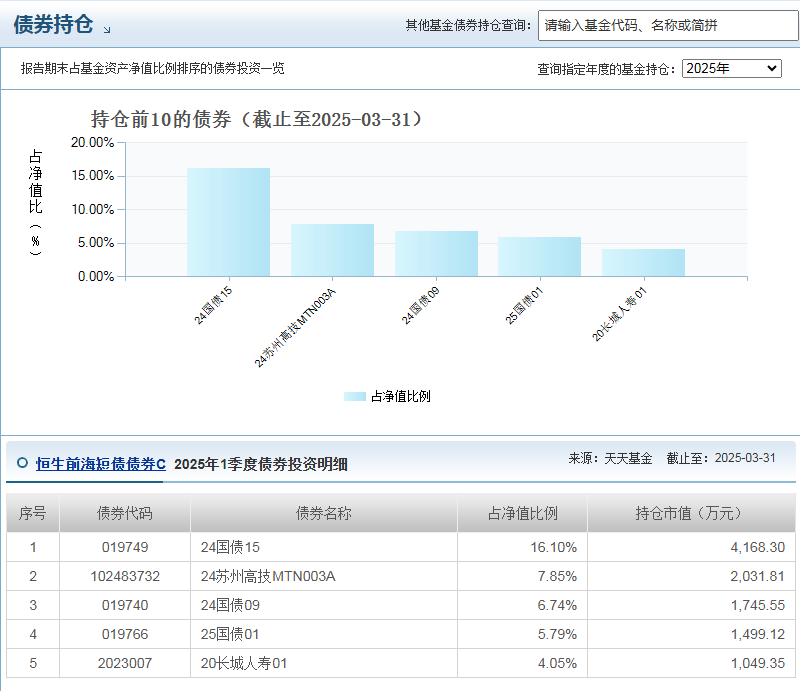Click the 25国债01 chart bar
Screen dimensions: 800x691
pos(539,257)
